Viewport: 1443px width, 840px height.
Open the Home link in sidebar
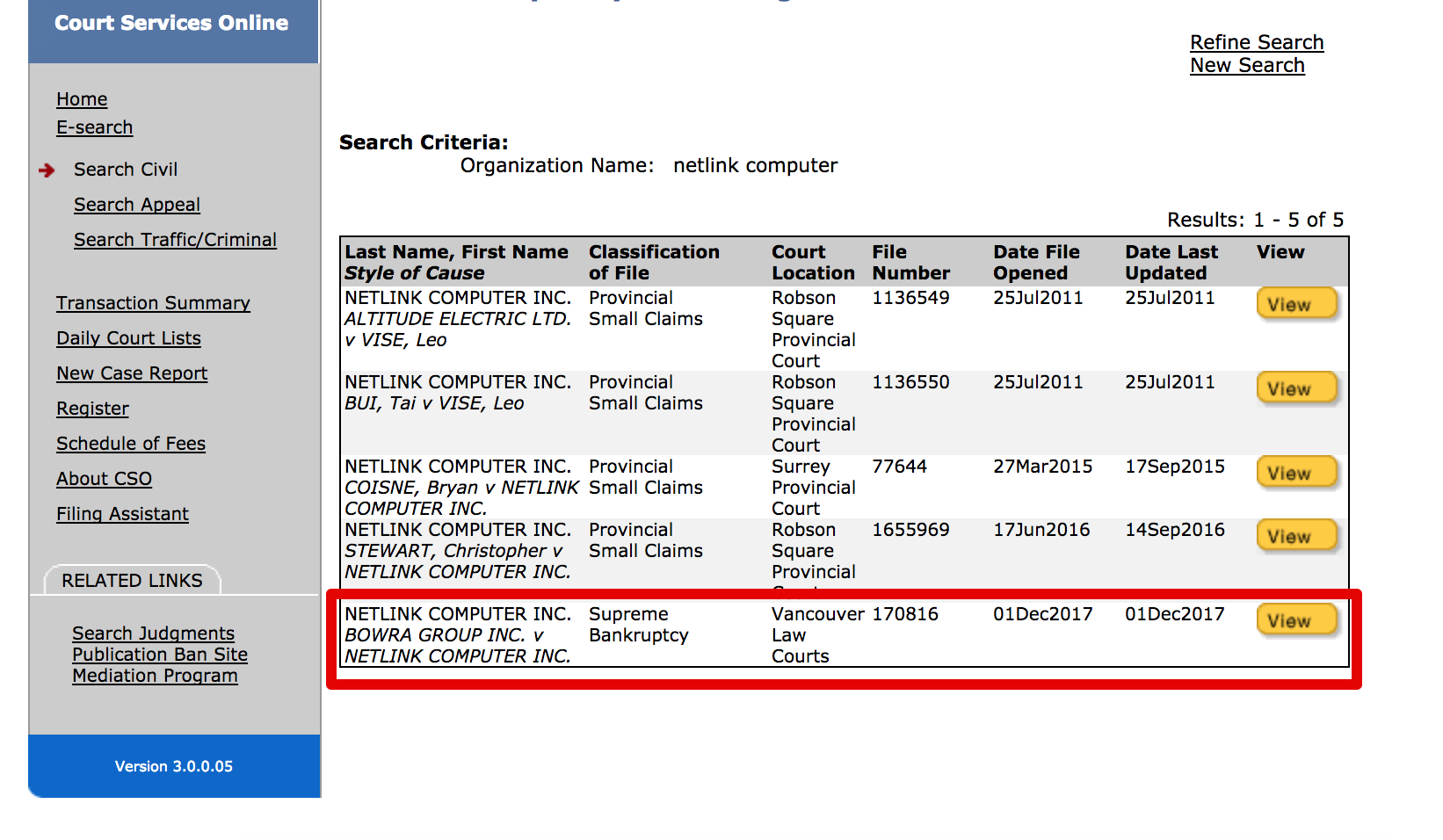pyautogui.click(x=82, y=99)
